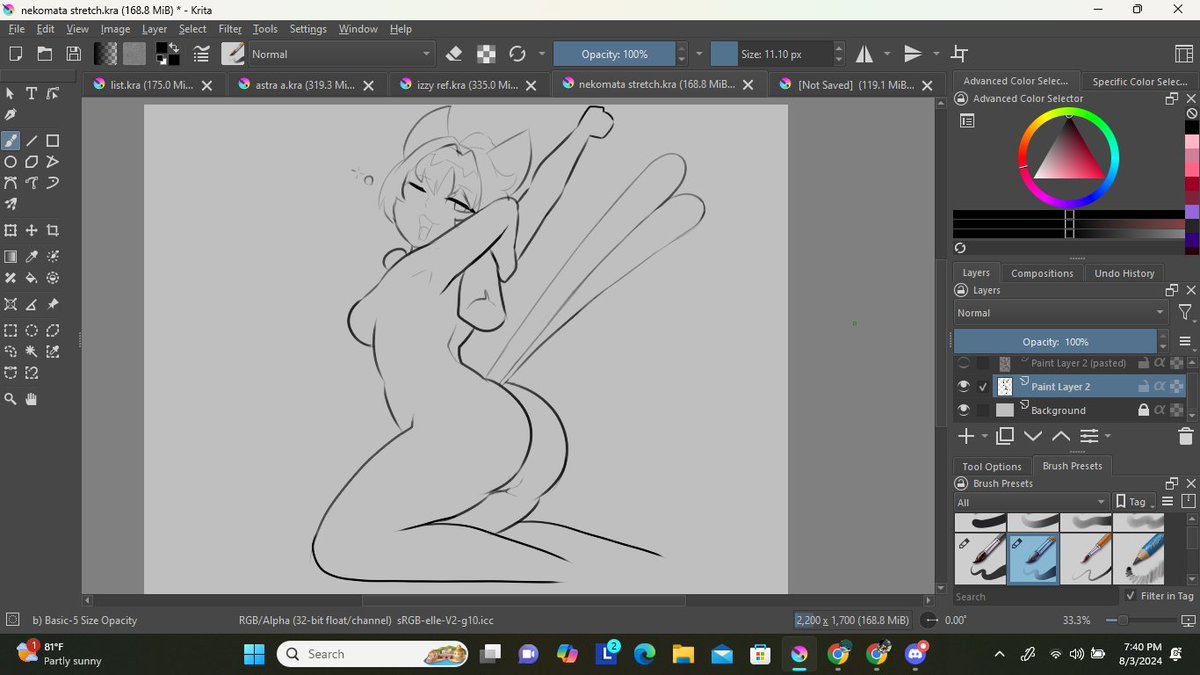Screen dimensions: 1200x675
Task: Select the Bezier Curve tool
Action: [x=11, y=183]
